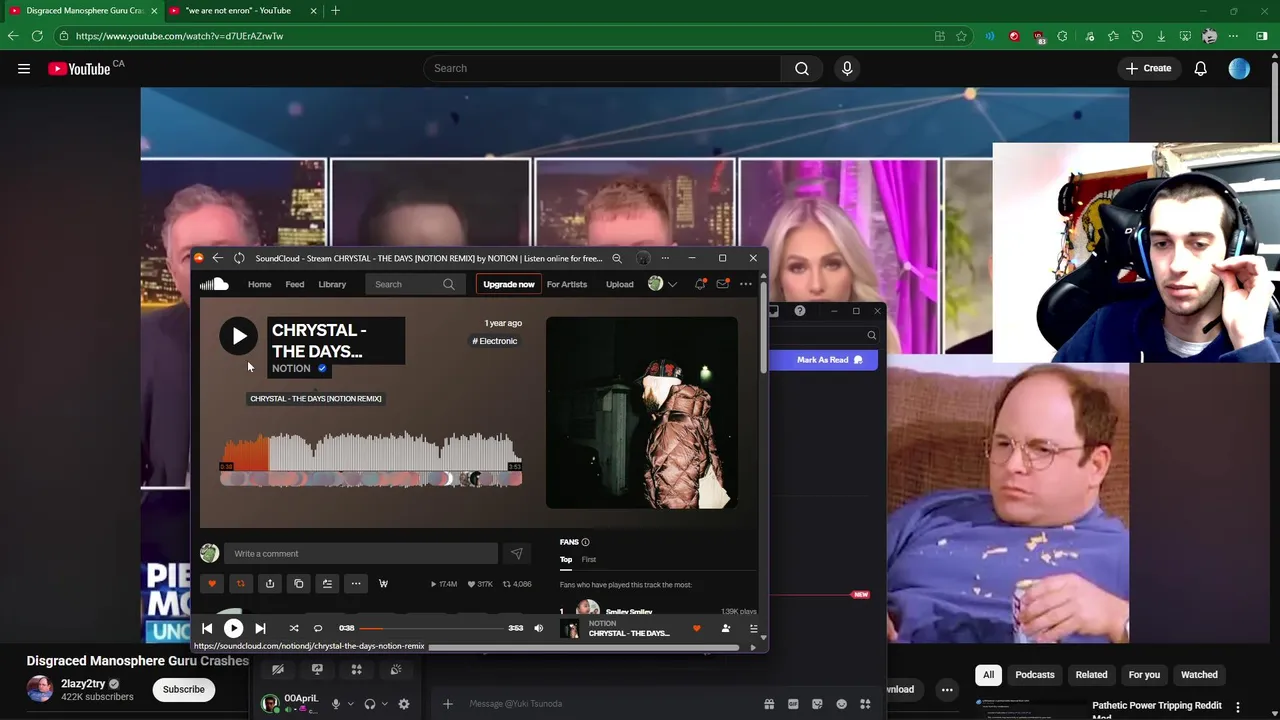Open the play queue list icon
The image size is (1280, 720).
tap(753, 628)
